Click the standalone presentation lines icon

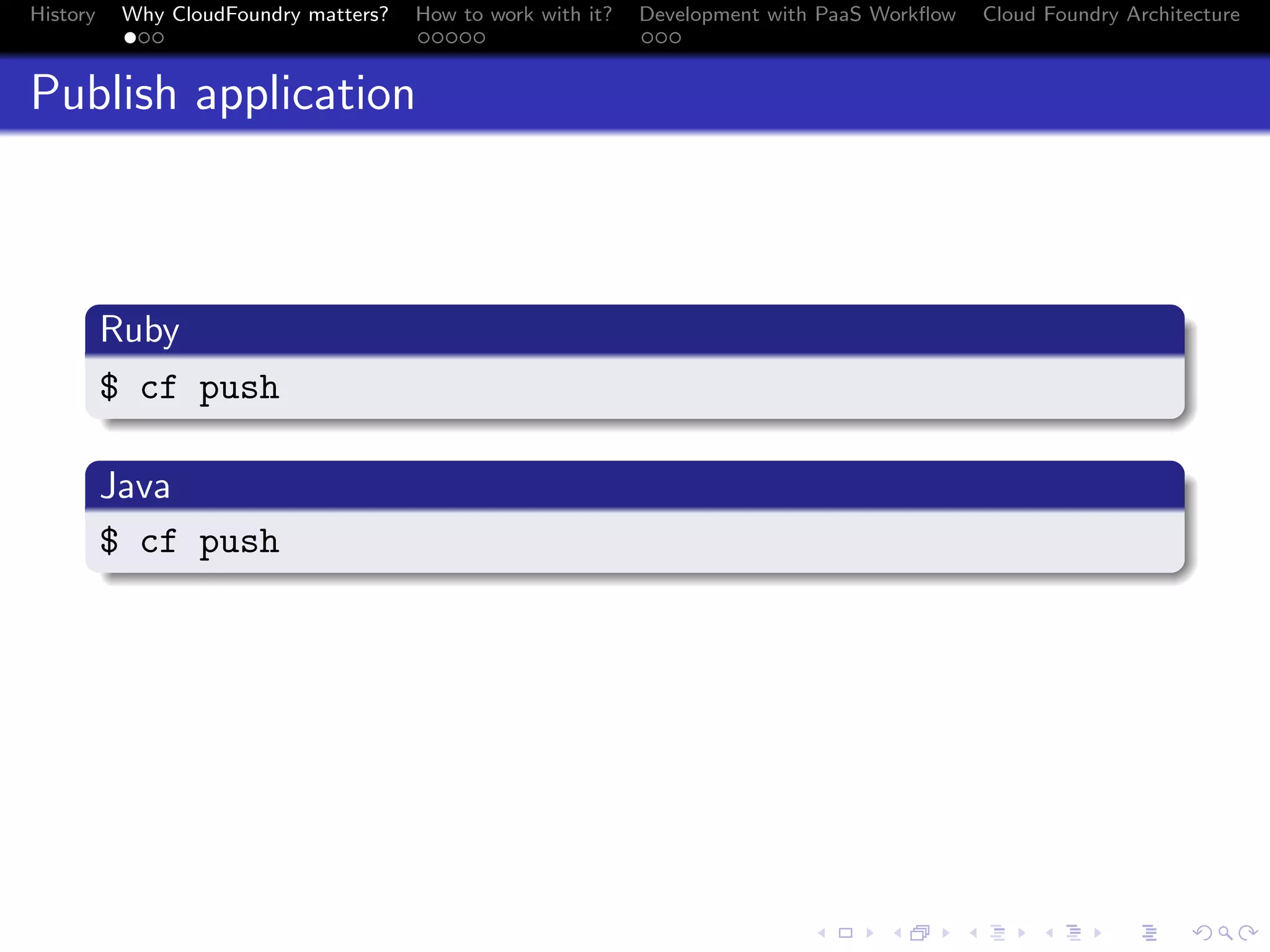pos(1149,933)
